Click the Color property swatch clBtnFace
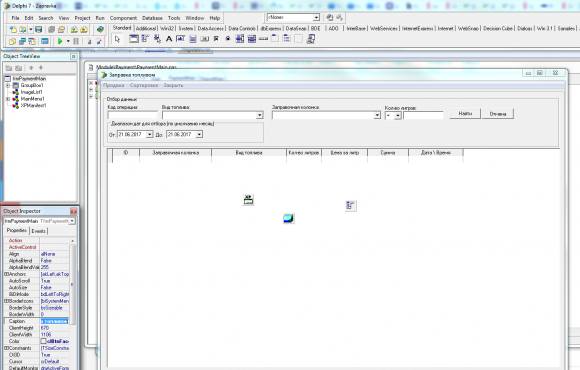 coord(43,341)
